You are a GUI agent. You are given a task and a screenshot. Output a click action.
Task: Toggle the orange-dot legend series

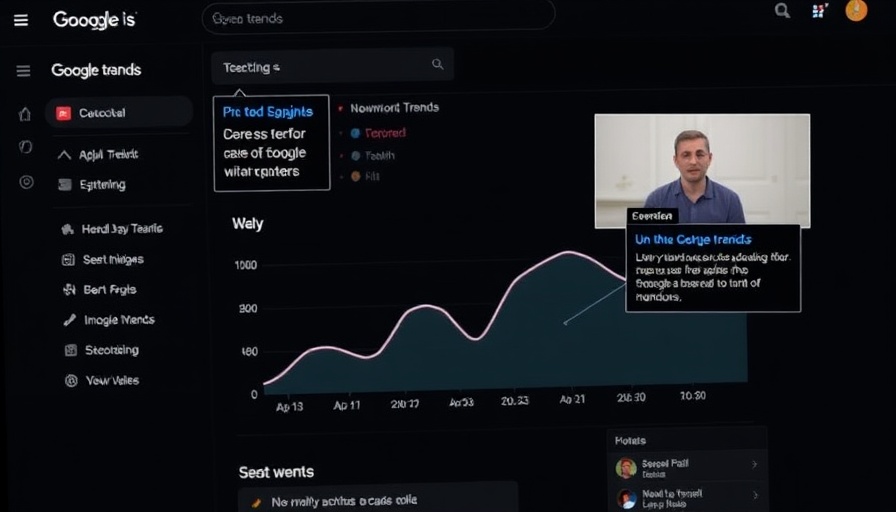372,177
